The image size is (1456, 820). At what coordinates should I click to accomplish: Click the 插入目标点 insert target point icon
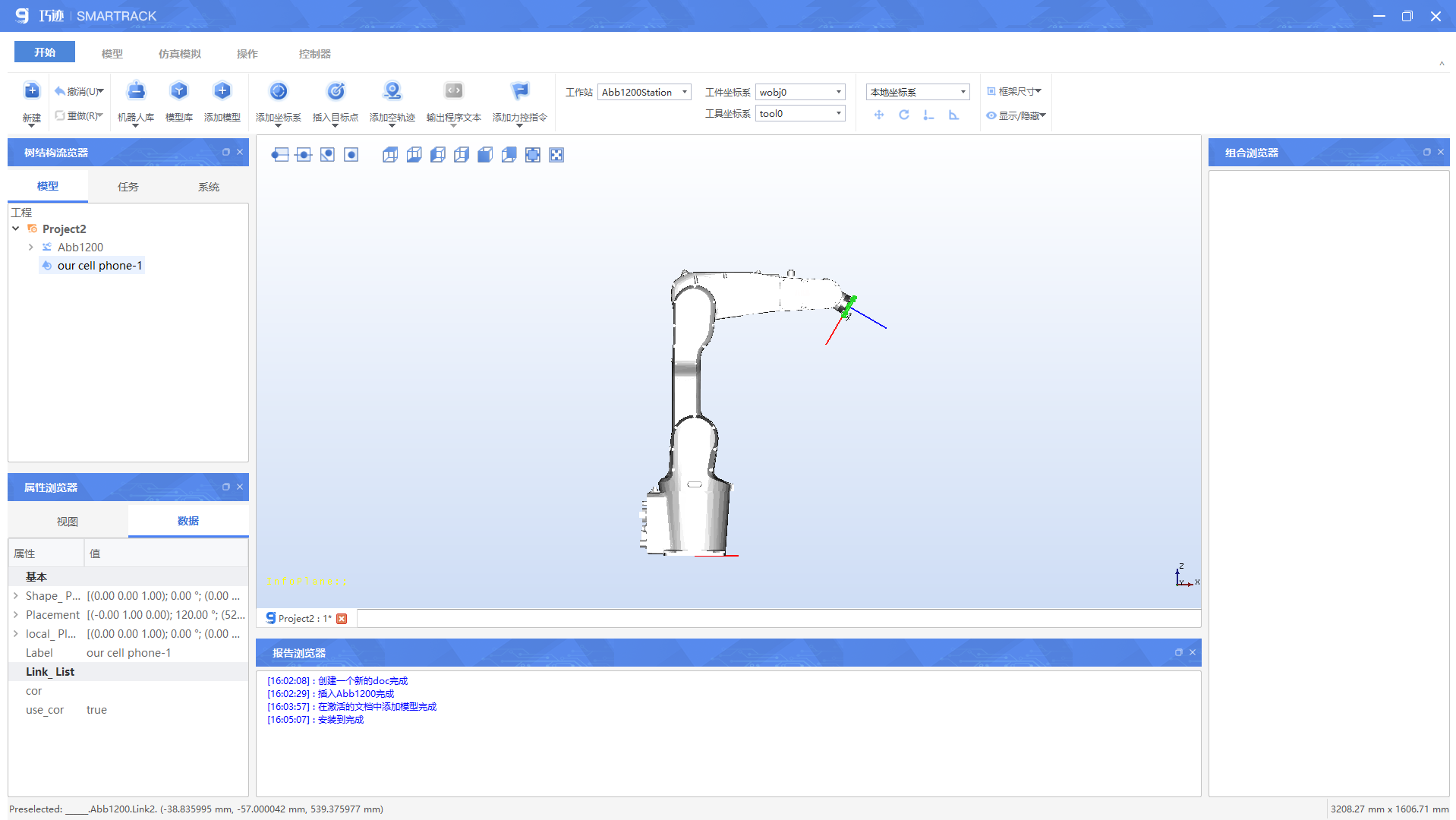pos(336,92)
